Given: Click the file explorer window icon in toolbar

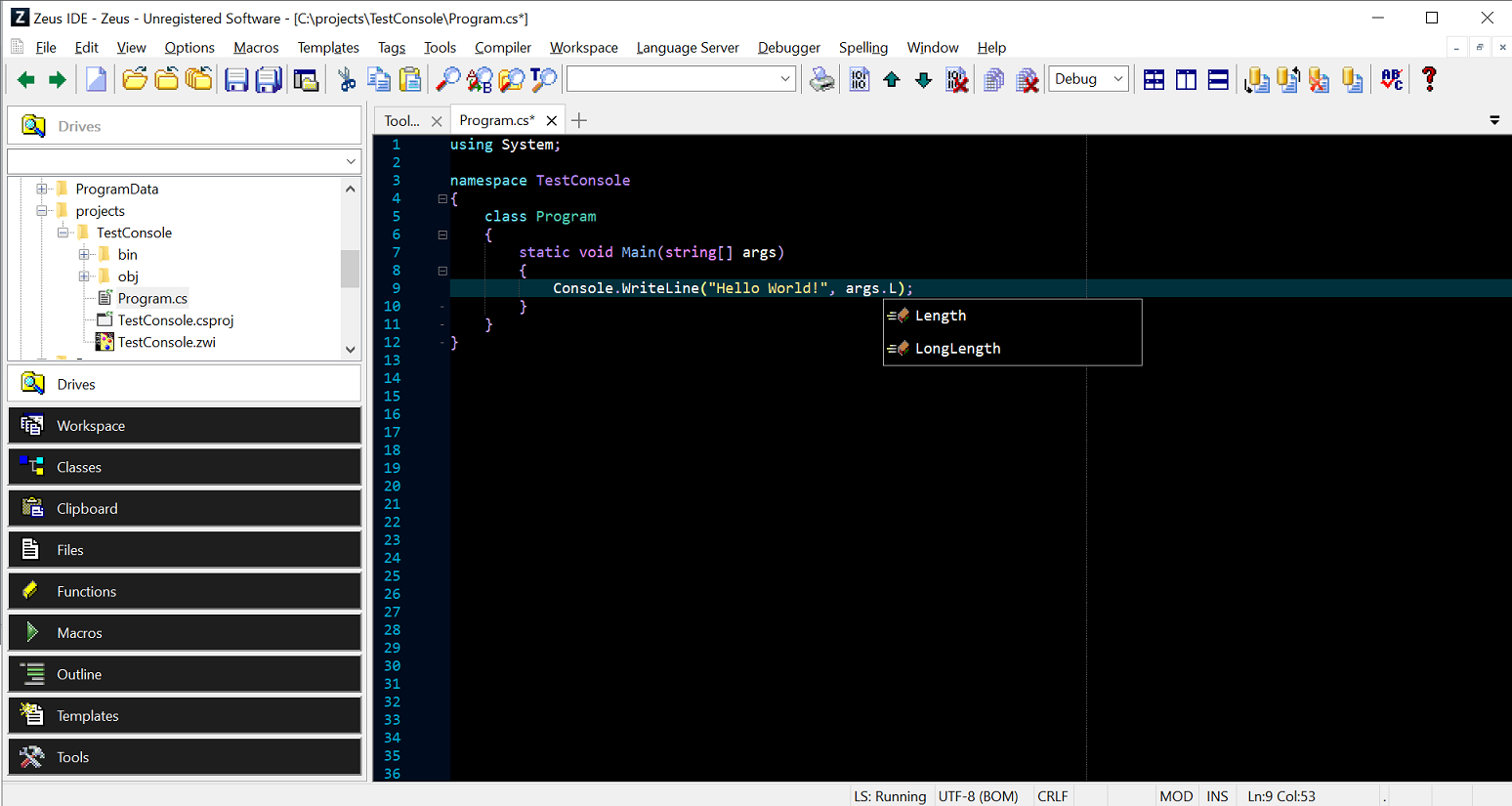Looking at the screenshot, I should [x=306, y=80].
